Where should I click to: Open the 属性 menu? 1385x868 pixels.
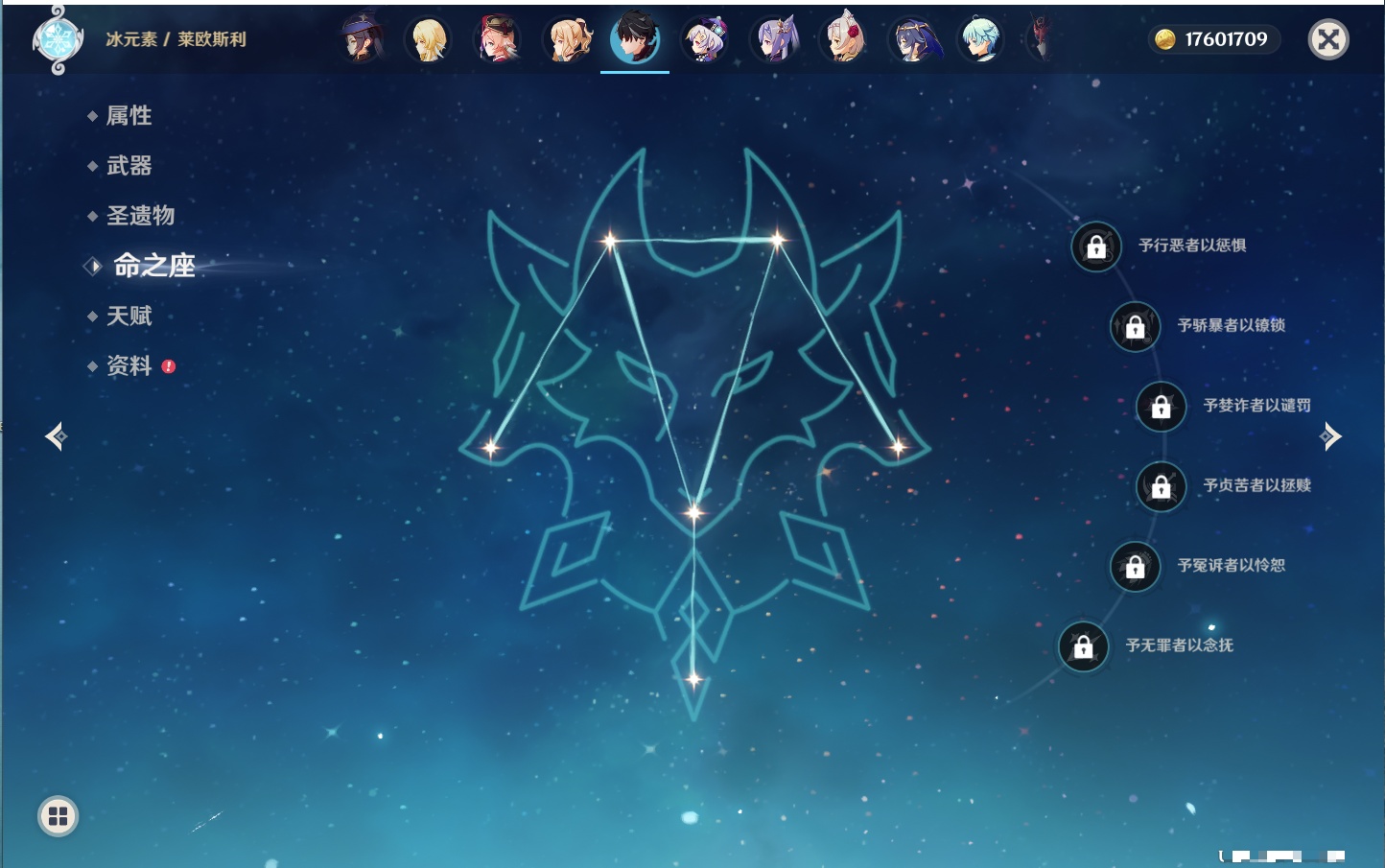129,116
